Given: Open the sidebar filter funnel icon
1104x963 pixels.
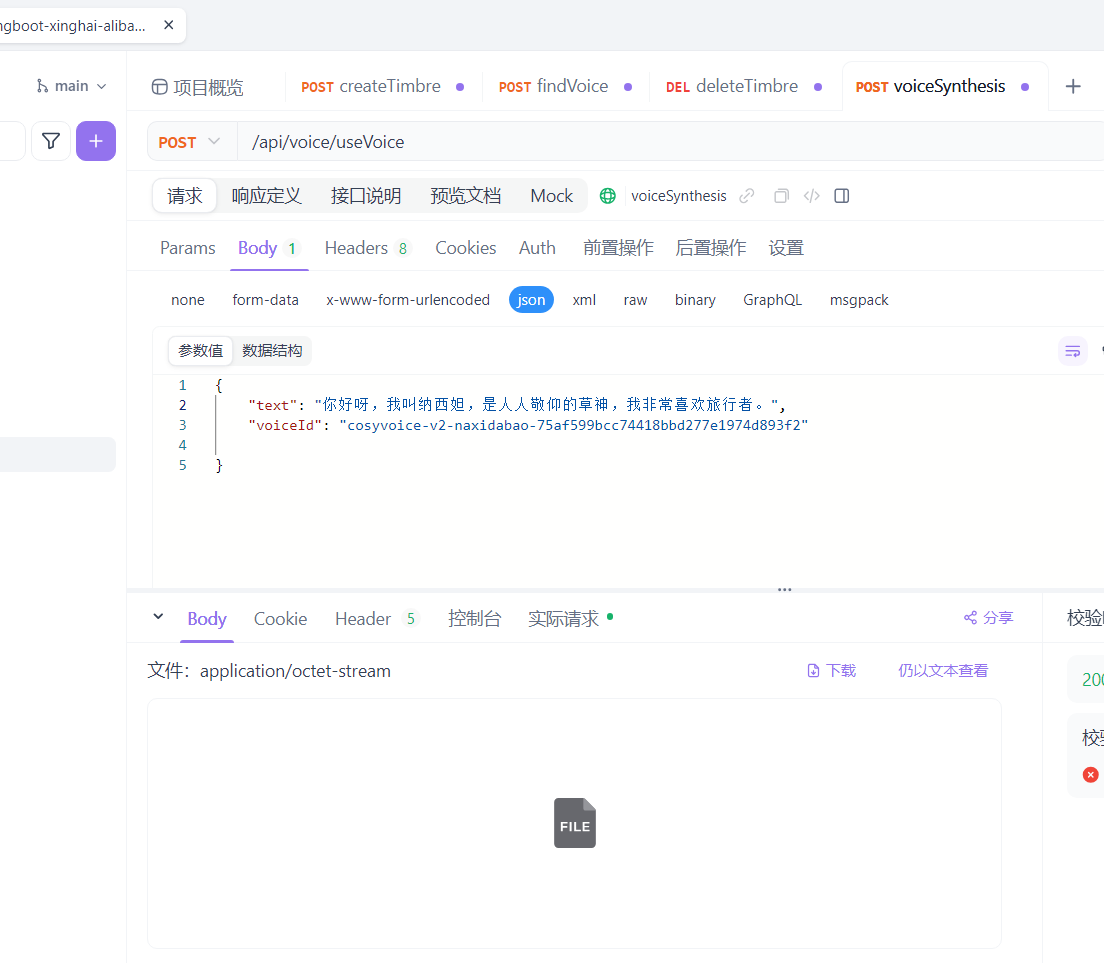Looking at the screenshot, I should [x=50, y=141].
